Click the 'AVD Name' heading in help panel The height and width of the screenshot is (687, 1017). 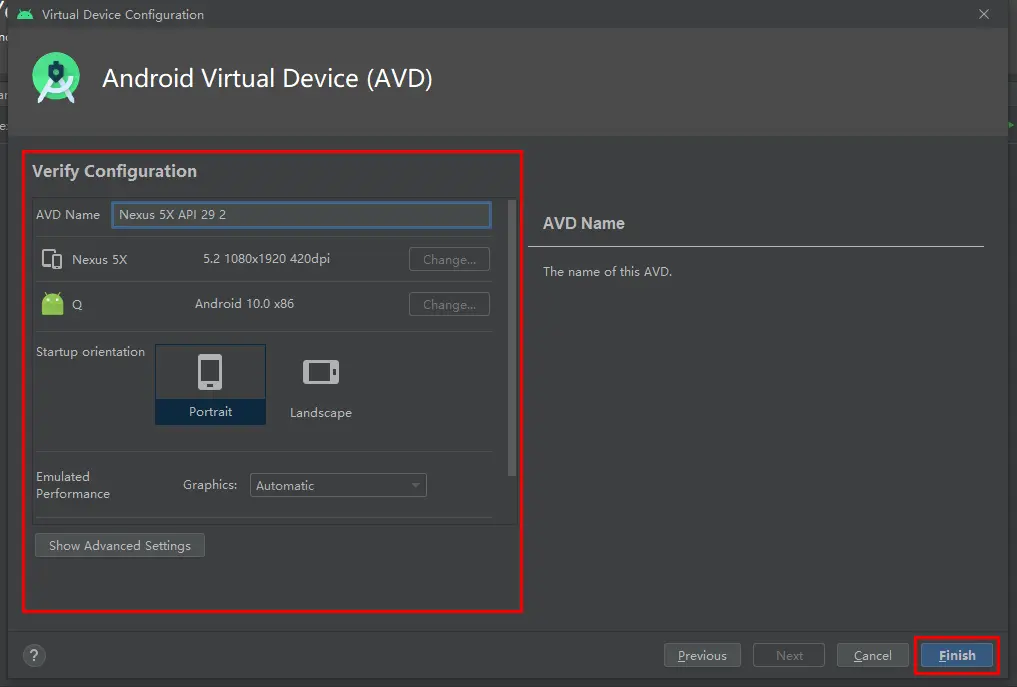584,223
